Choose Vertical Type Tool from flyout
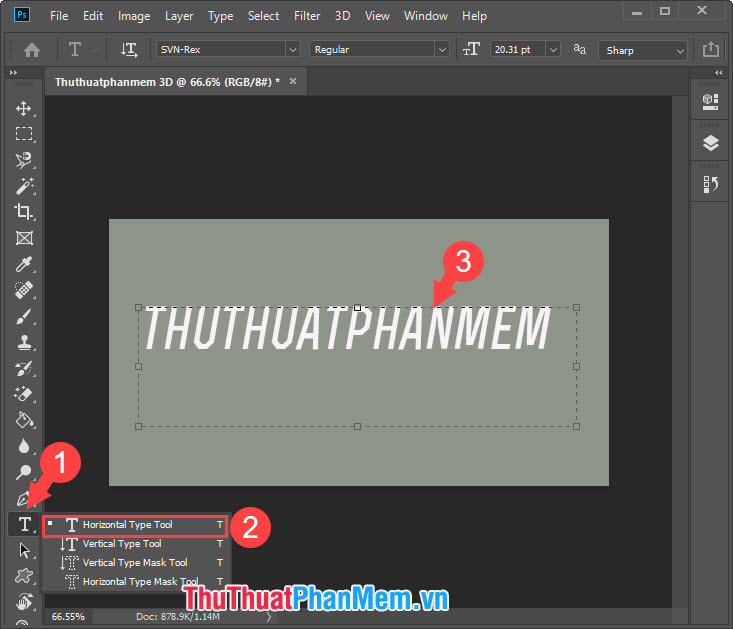This screenshot has height=629, width=733. [135, 544]
